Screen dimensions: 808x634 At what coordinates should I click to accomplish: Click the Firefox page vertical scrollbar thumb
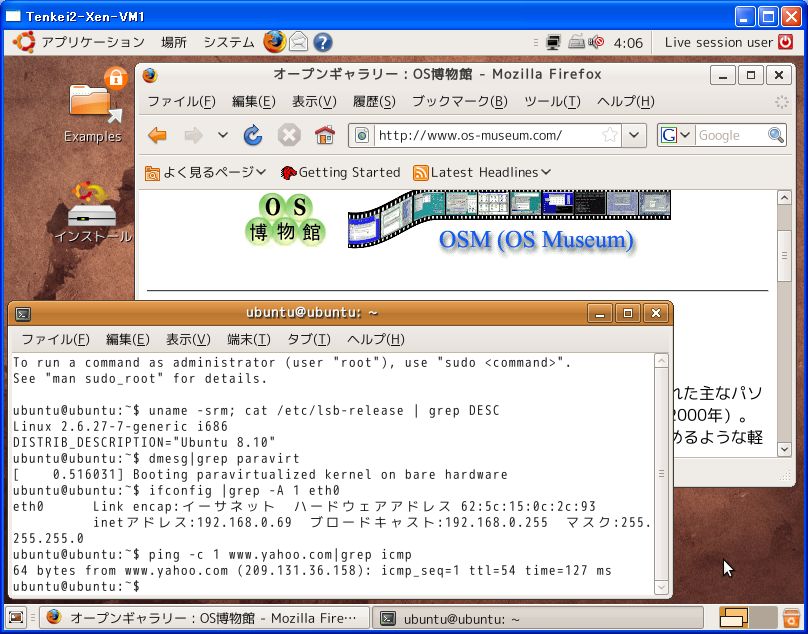(x=784, y=256)
